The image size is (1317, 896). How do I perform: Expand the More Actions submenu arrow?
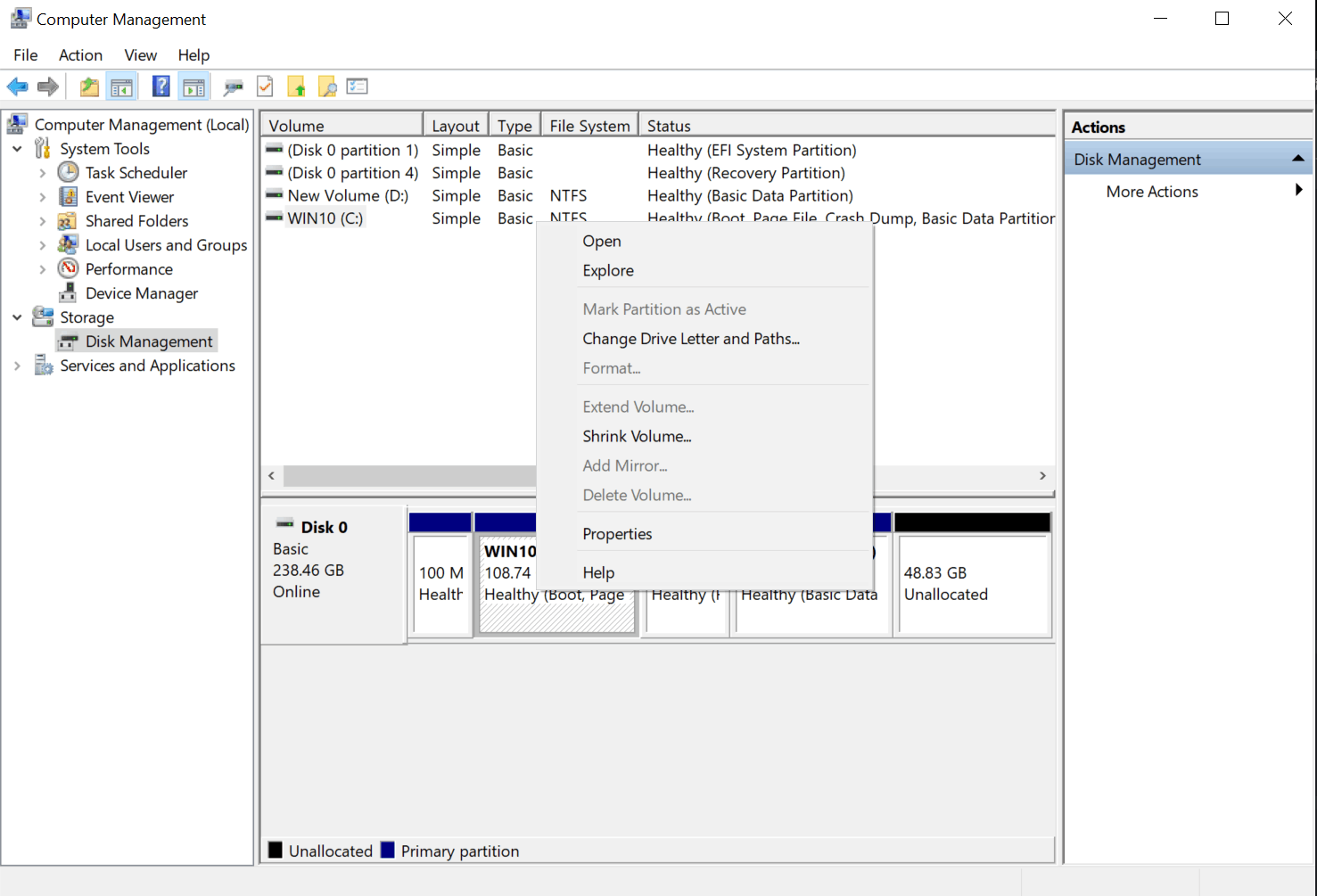(x=1299, y=190)
